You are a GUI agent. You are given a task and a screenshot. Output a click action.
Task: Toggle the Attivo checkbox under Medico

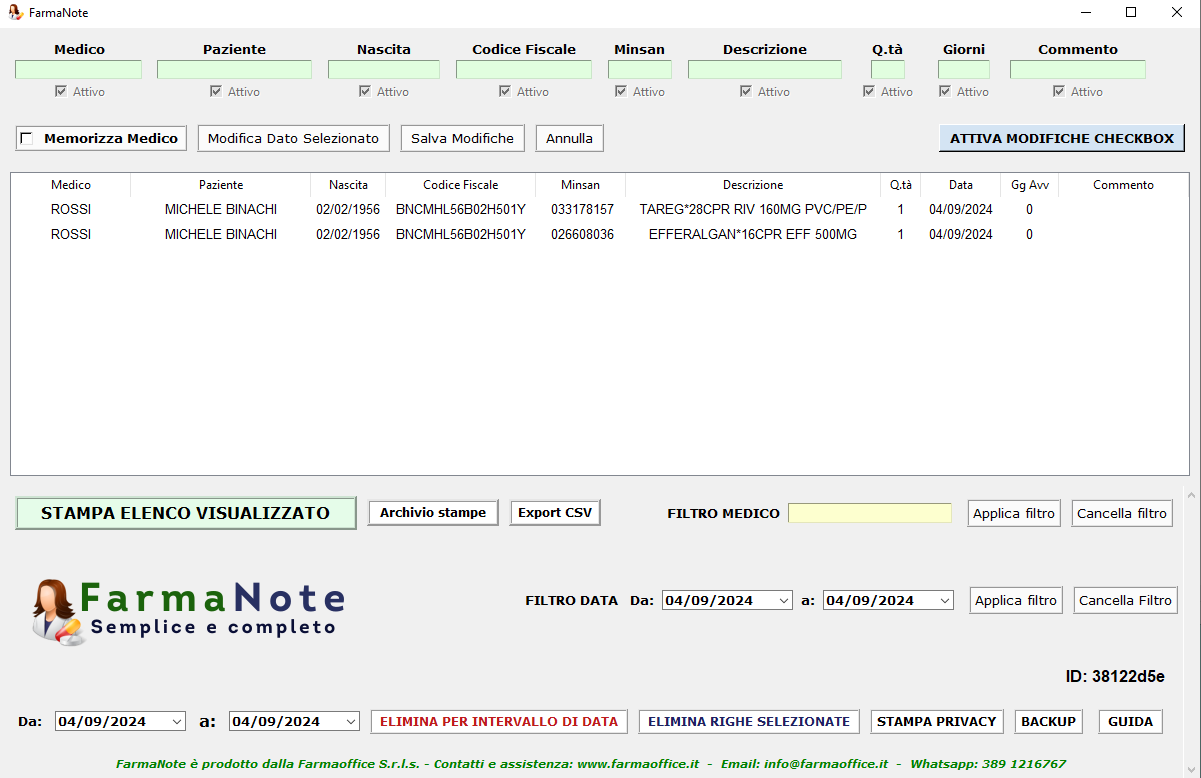[62, 92]
